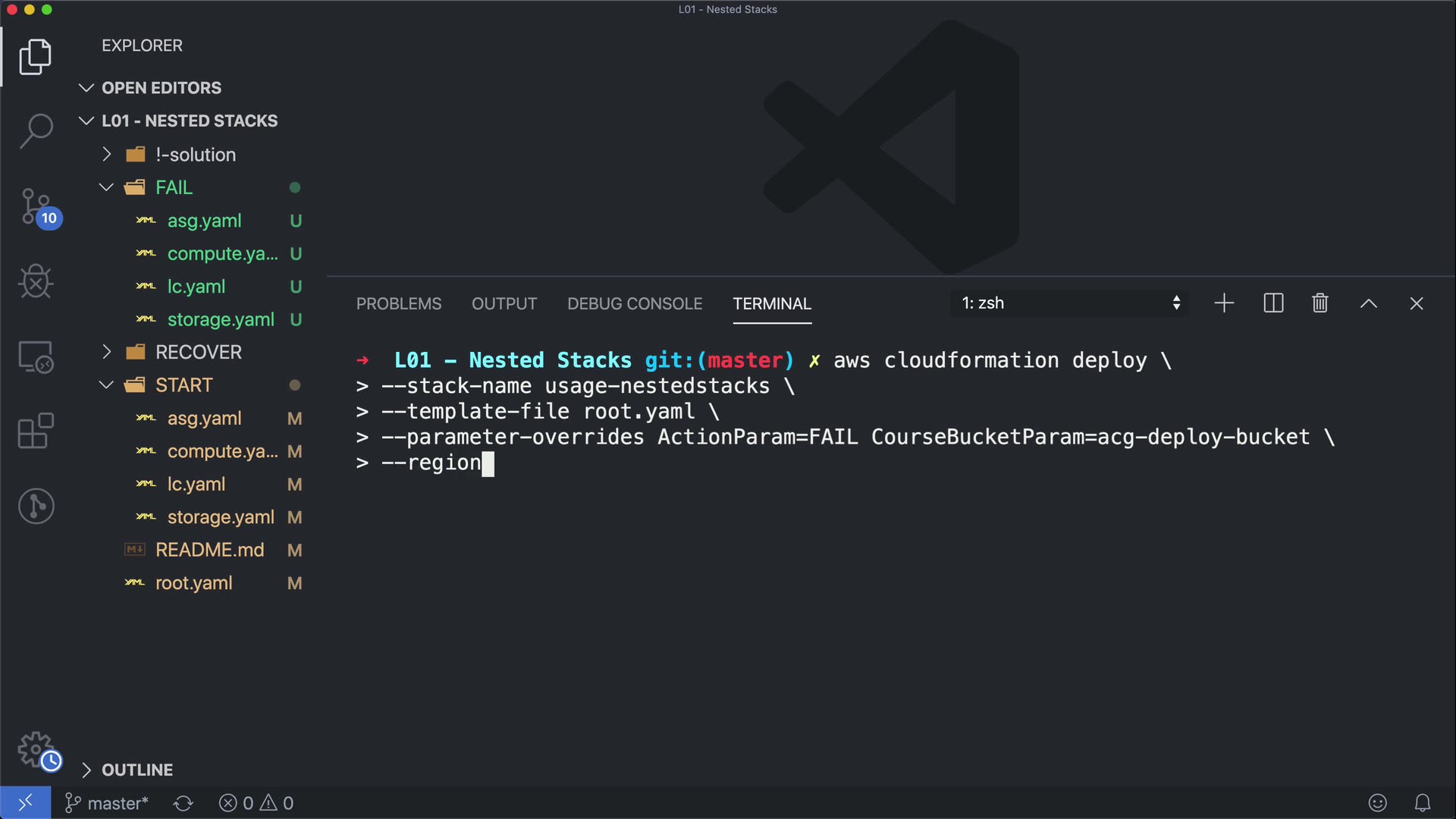Switch to the DEBUG CONSOLE tab
The height and width of the screenshot is (819, 1456).
point(634,303)
